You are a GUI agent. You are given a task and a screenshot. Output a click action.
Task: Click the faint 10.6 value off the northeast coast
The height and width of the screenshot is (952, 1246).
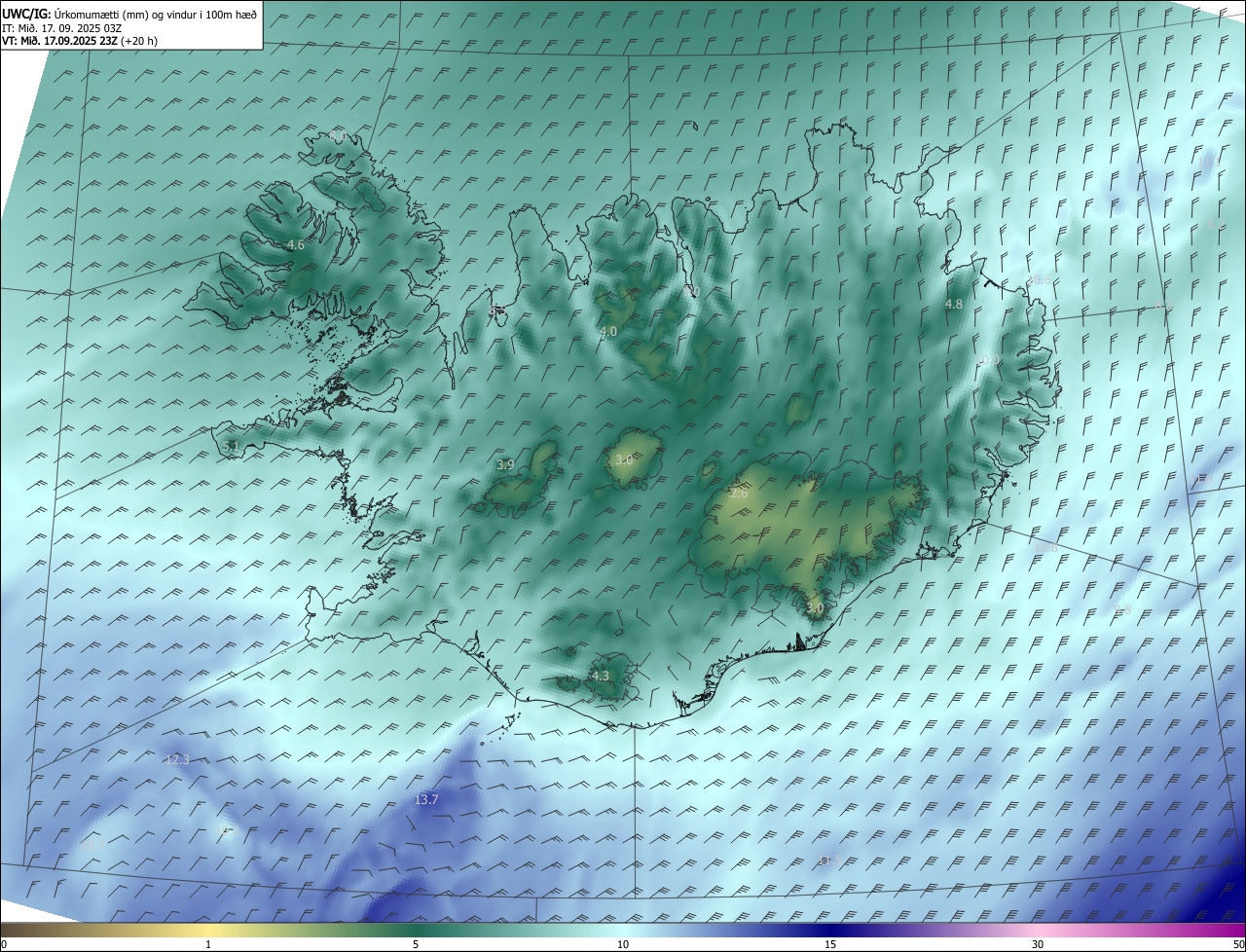click(x=1040, y=280)
